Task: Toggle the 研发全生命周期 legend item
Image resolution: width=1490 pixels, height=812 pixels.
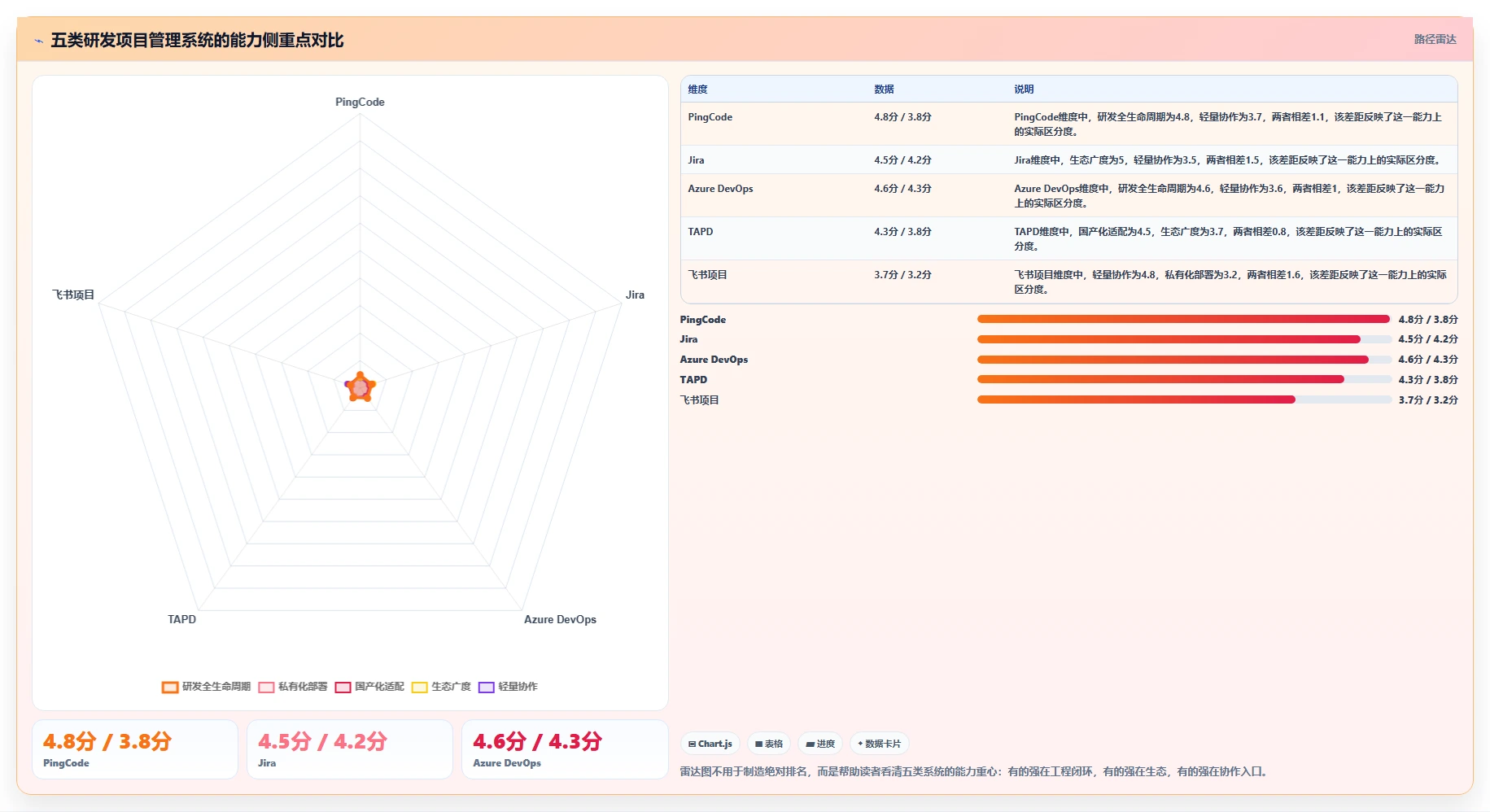Action: [x=206, y=687]
